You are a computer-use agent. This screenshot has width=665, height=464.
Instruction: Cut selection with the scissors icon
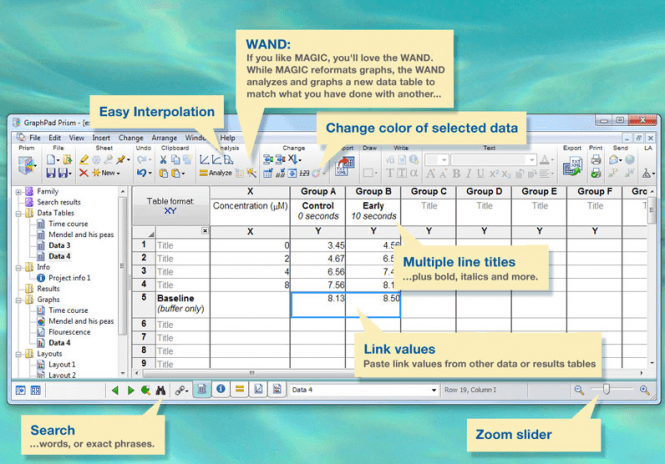point(163,159)
